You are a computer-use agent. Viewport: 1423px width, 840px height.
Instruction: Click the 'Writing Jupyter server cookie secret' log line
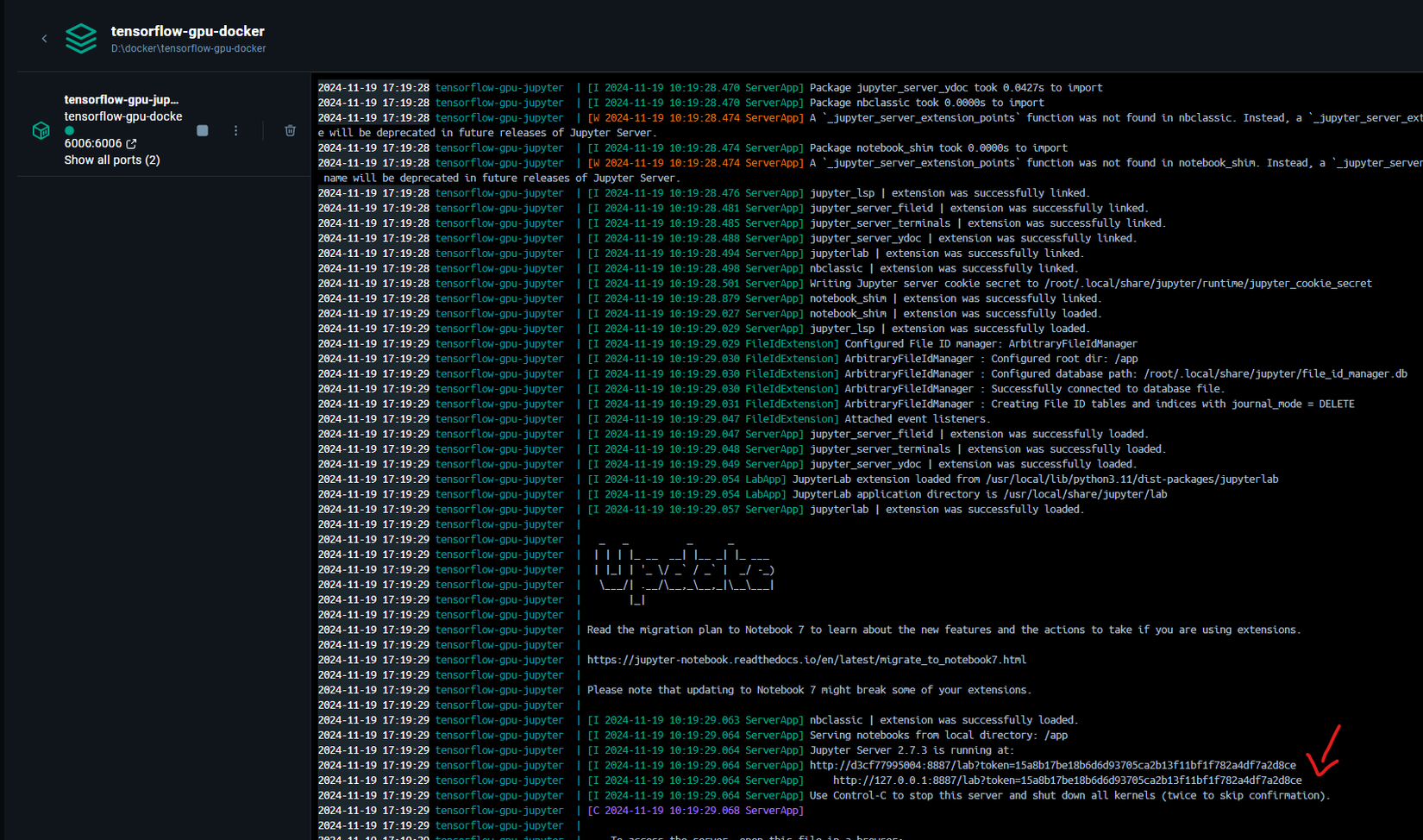(x=1090, y=284)
